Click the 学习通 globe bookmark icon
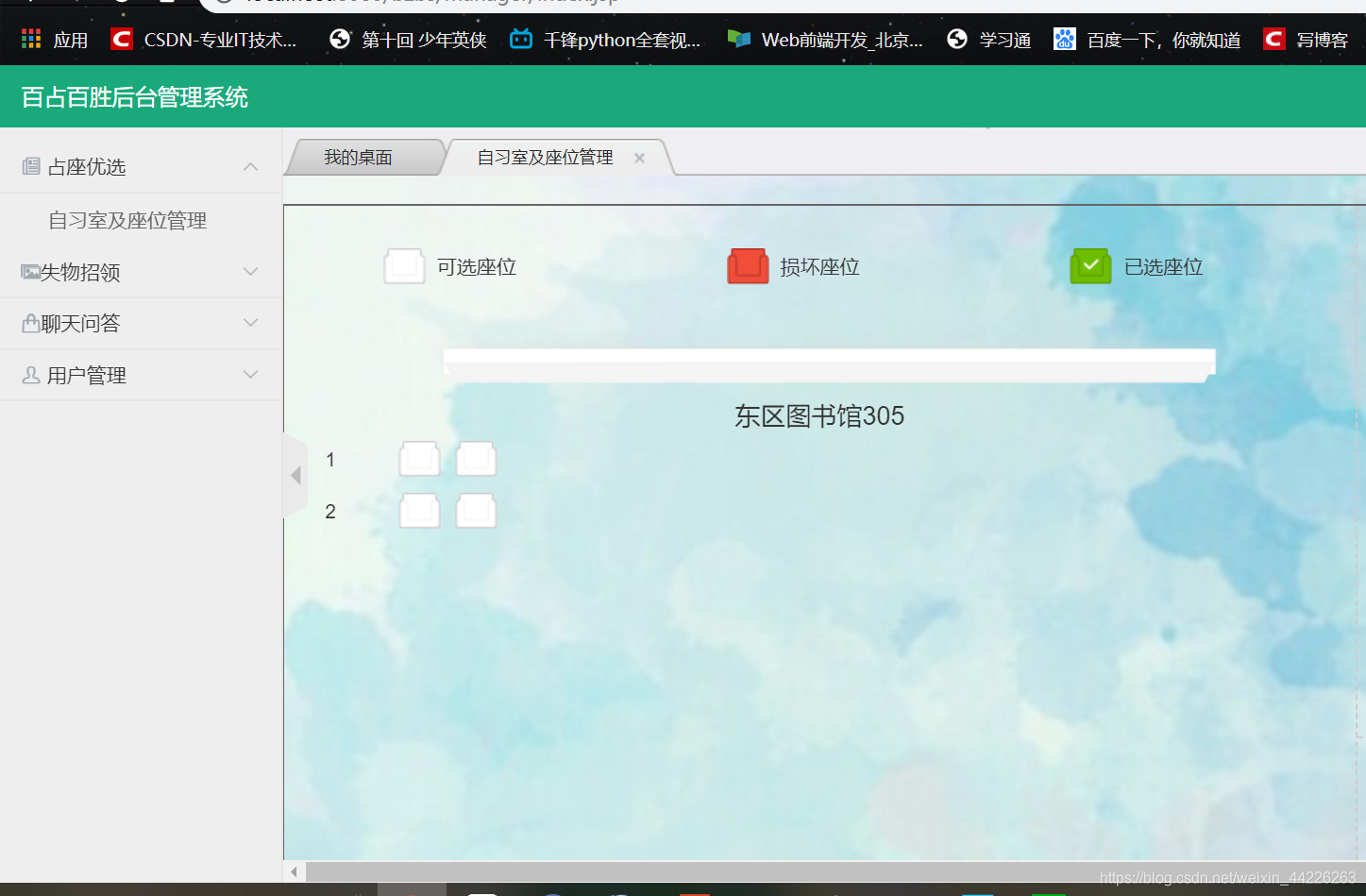Screen dimensions: 1366x896 point(957,39)
